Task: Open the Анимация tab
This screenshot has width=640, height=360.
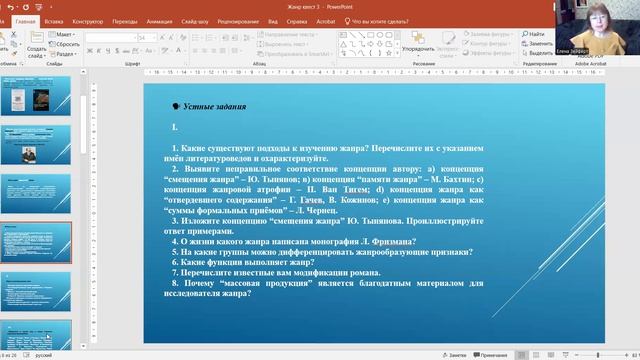Action: 160,22
